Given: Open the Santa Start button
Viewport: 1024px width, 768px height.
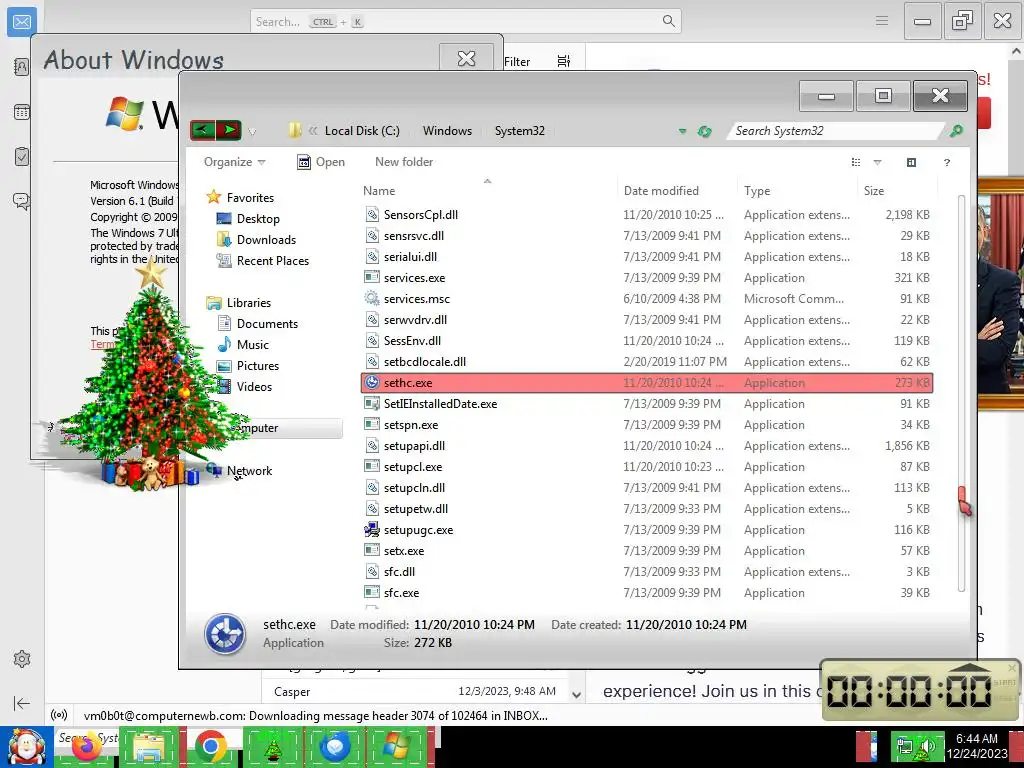Looking at the screenshot, I should tap(26, 747).
